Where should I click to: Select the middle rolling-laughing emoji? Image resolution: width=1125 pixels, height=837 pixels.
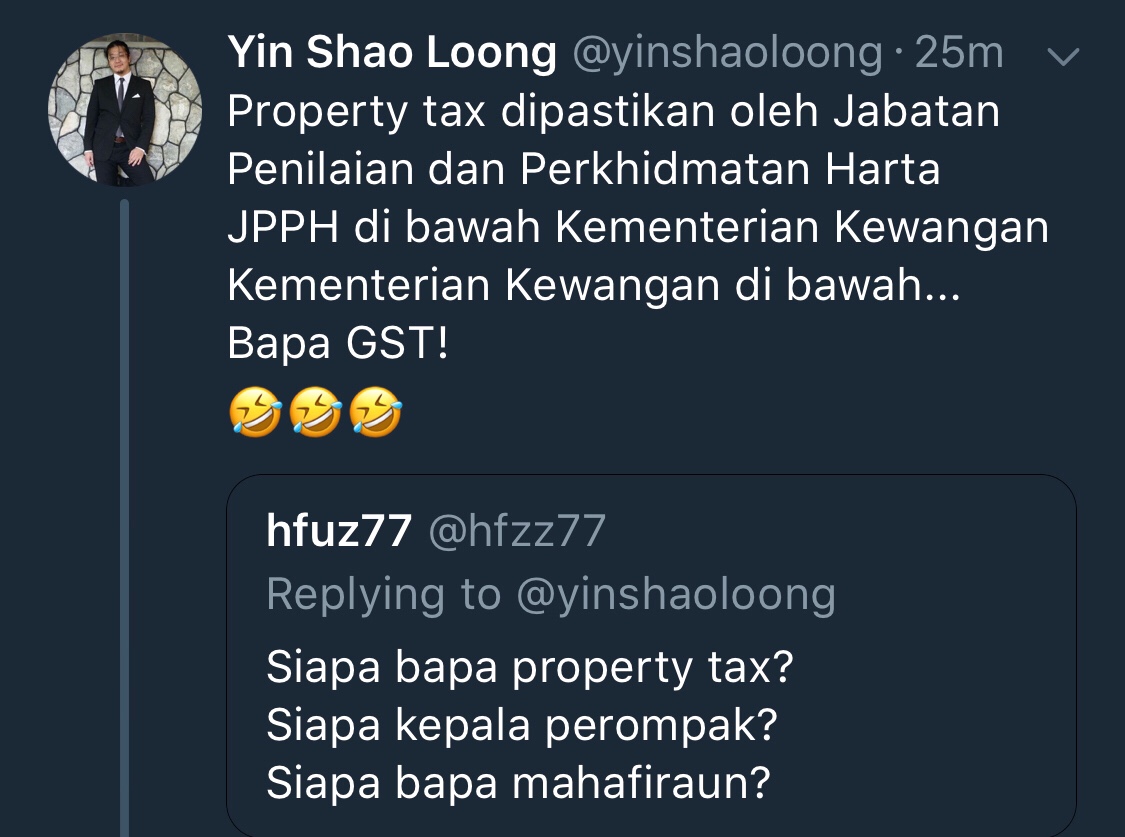pos(315,412)
